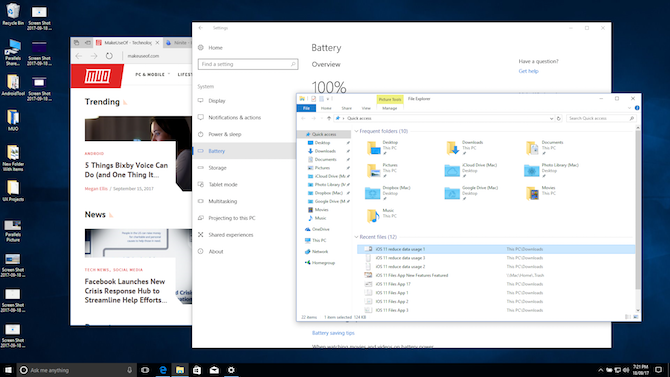The width and height of the screenshot is (670, 377).
Task: Click the MUO logo on the webpage
Action: click(97, 76)
